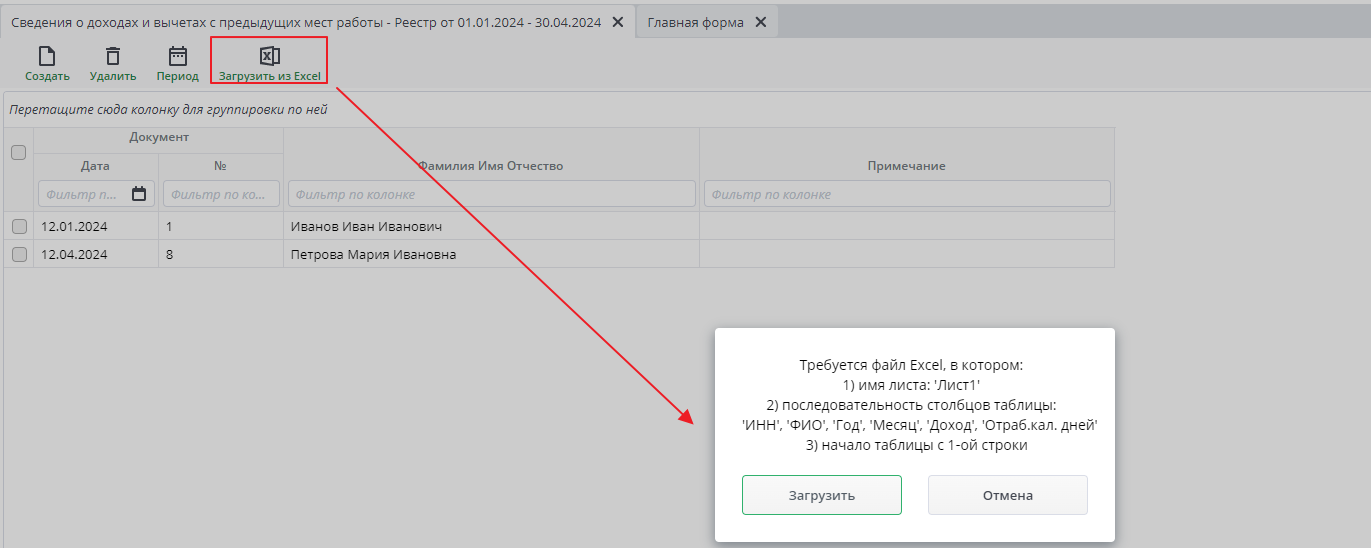Sort by the Дата column header
The height and width of the screenshot is (548, 1371).
pos(96,166)
